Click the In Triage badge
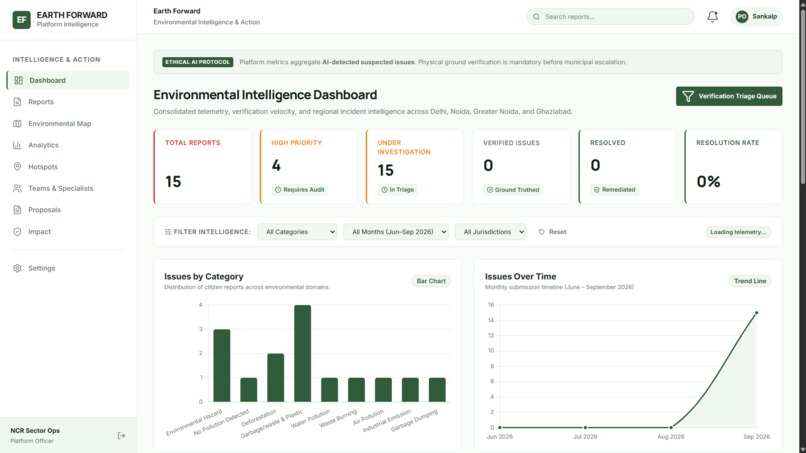The height and width of the screenshot is (453, 806). (x=397, y=190)
